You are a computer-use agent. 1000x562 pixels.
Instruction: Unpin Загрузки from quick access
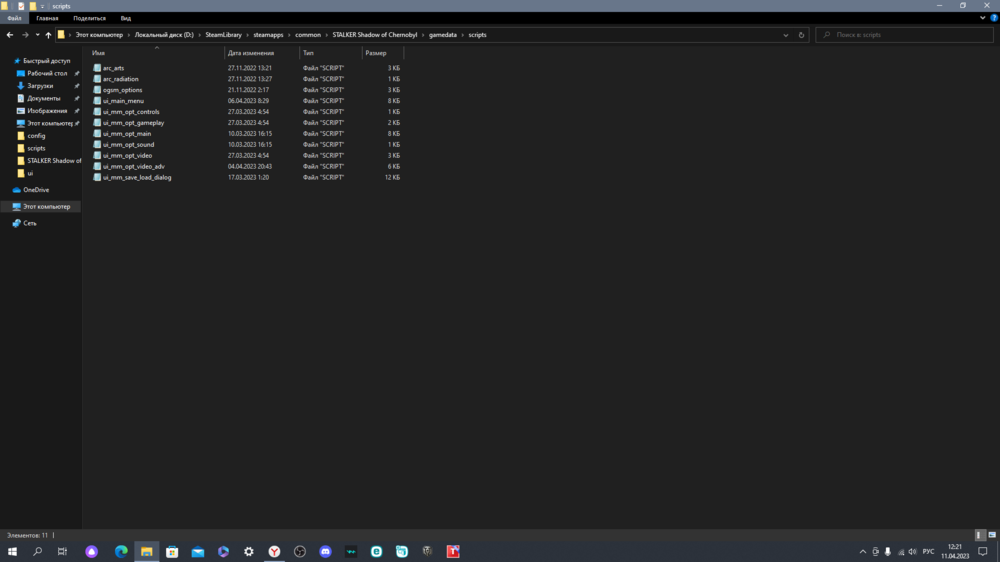pyautogui.click(x=77, y=86)
